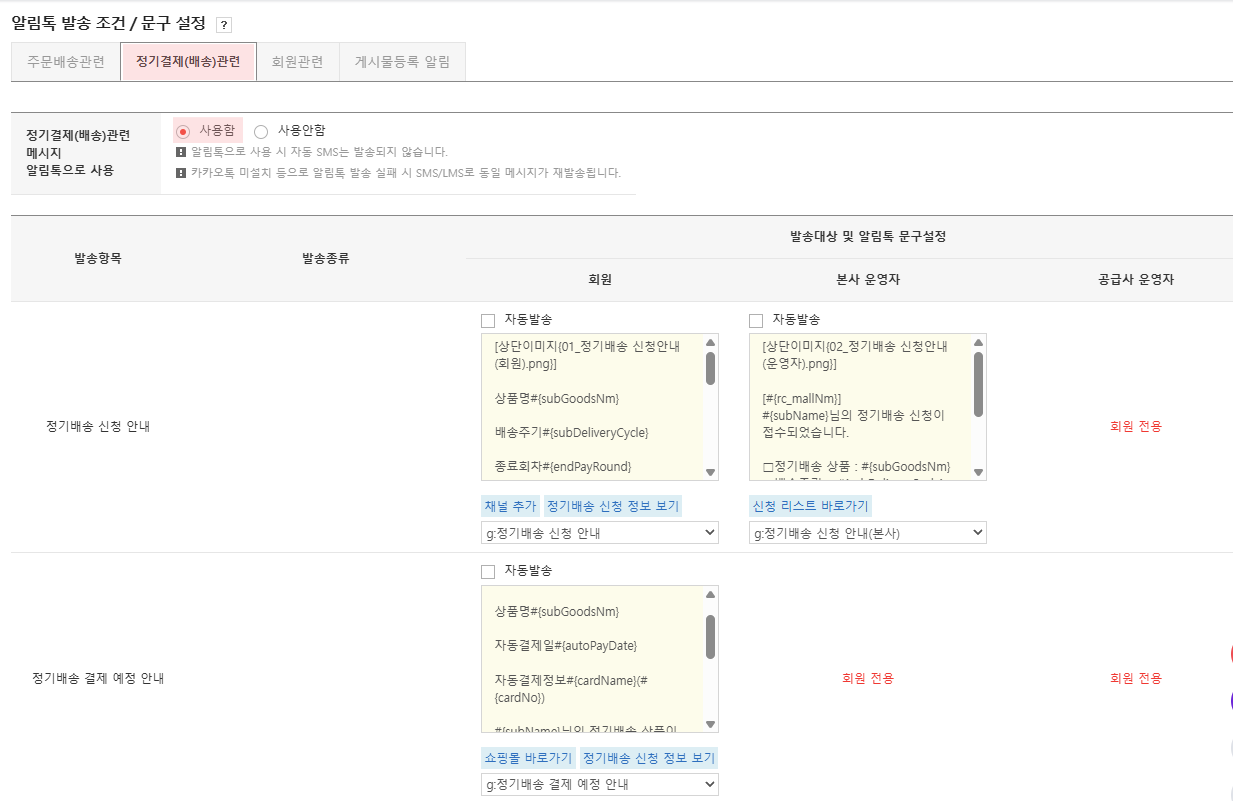
Task: Click the purple floating icon at right edge
Action: click(x=1228, y=695)
